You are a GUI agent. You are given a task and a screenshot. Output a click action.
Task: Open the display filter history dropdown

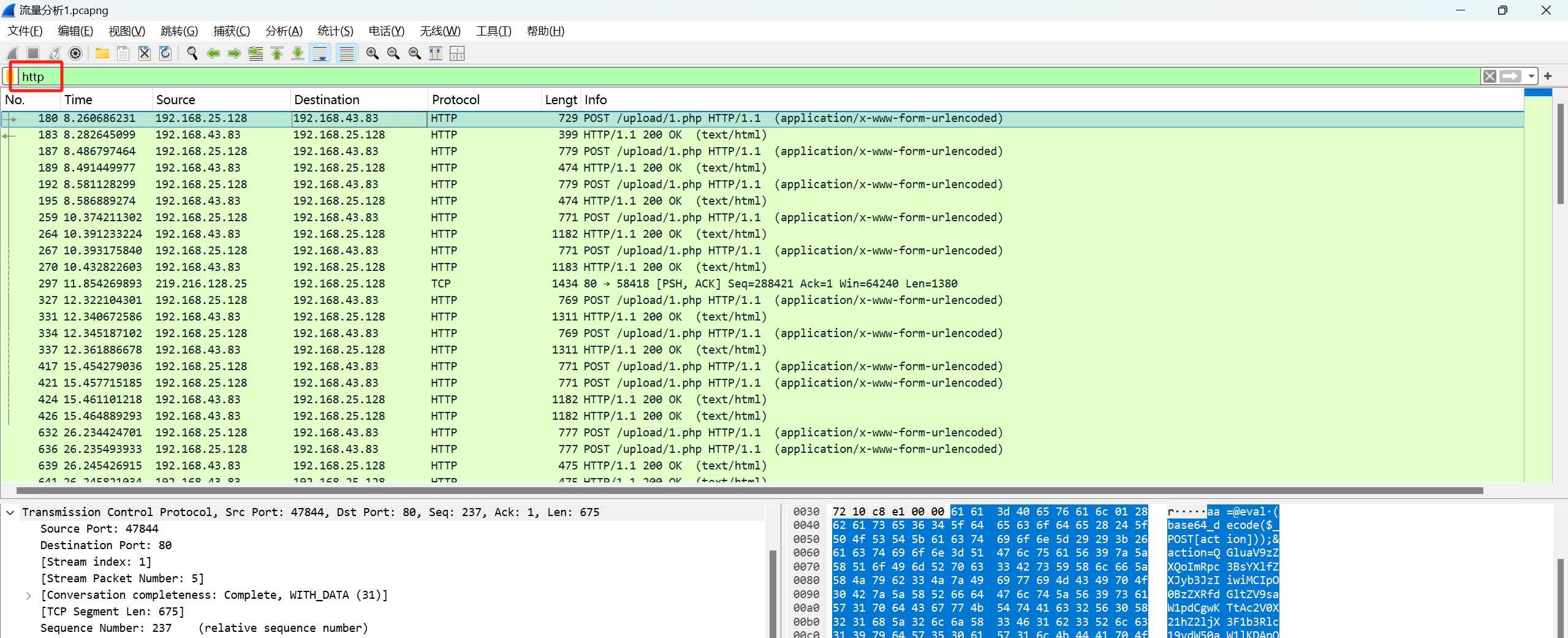1531,77
